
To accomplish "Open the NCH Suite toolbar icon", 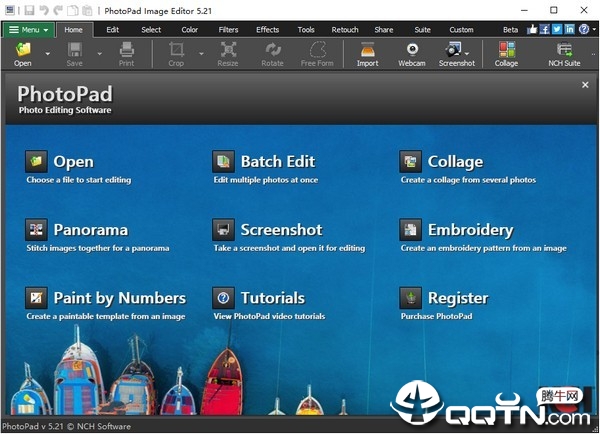I will click(565, 50).
